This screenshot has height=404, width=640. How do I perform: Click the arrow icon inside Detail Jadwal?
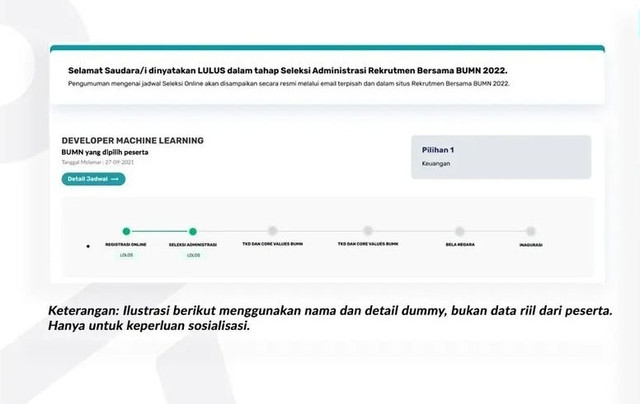tap(114, 179)
